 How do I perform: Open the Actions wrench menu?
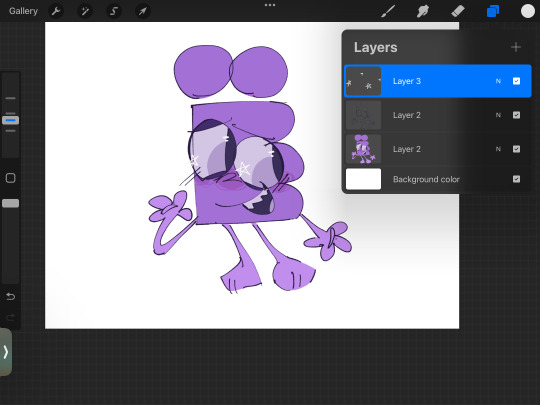pyautogui.click(x=56, y=11)
